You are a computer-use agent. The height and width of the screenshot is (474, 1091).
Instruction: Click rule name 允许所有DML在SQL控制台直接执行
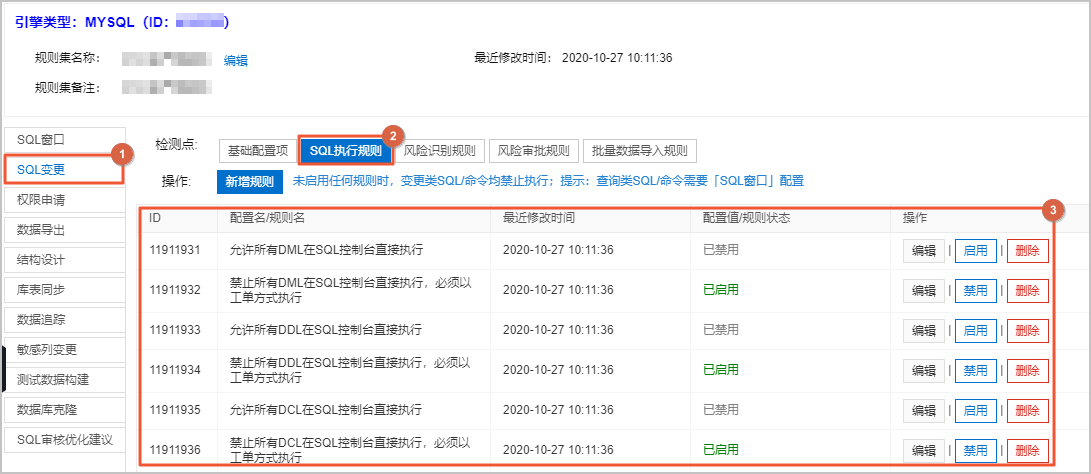point(326,250)
